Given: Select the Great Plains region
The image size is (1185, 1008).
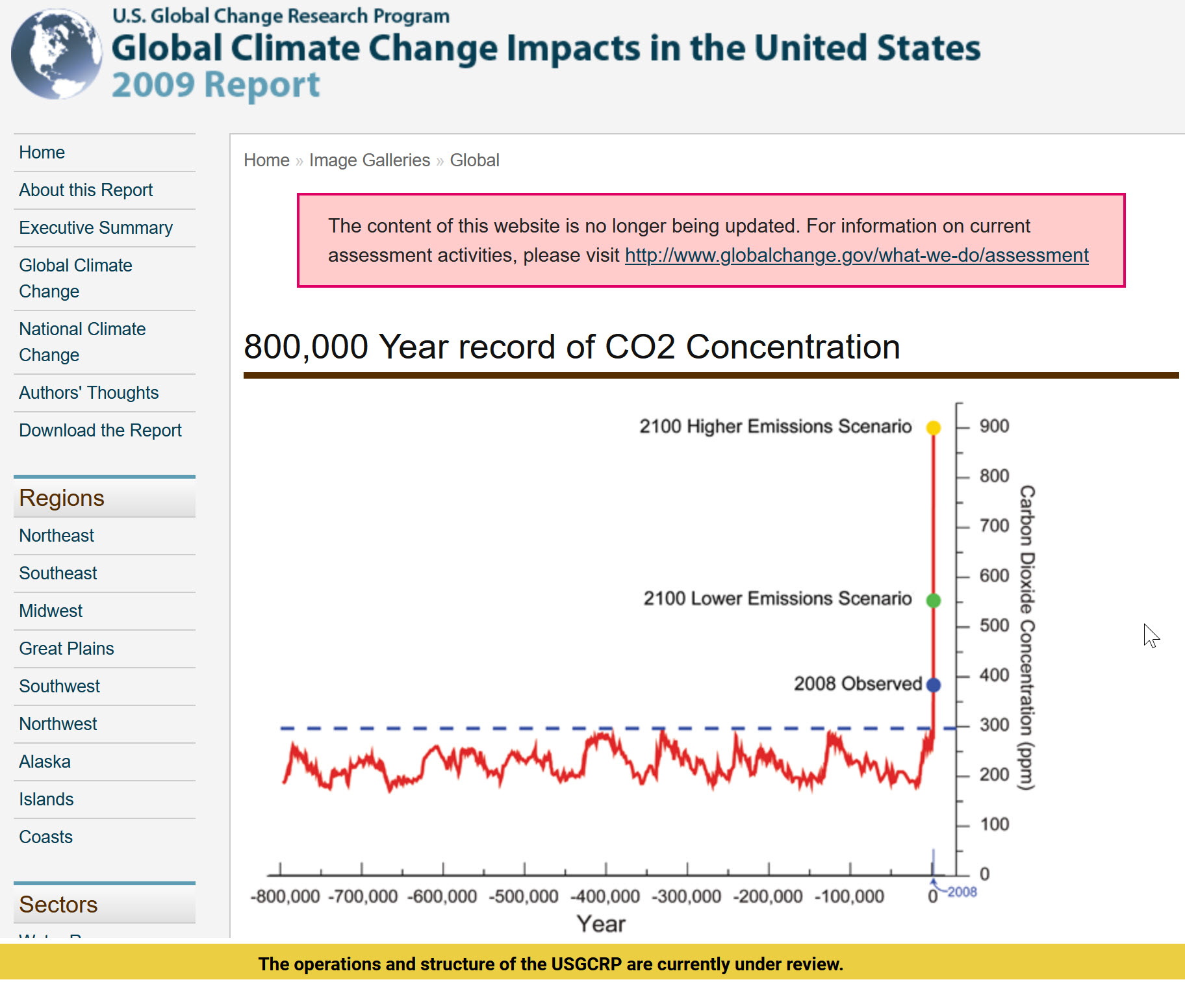Looking at the screenshot, I should tap(66, 649).
